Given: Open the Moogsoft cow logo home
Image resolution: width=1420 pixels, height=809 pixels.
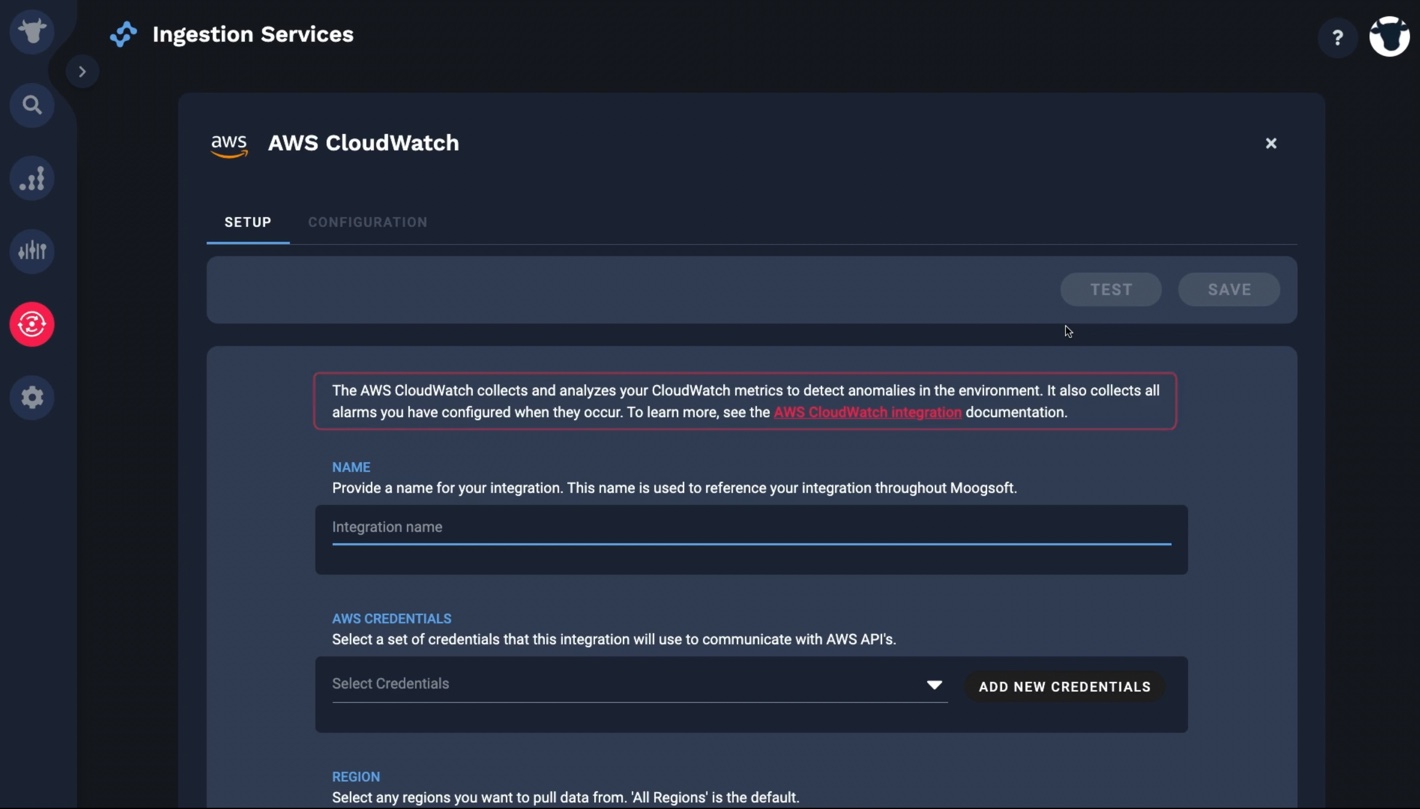Looking at the screenshot, I should (x=32, y=32).
